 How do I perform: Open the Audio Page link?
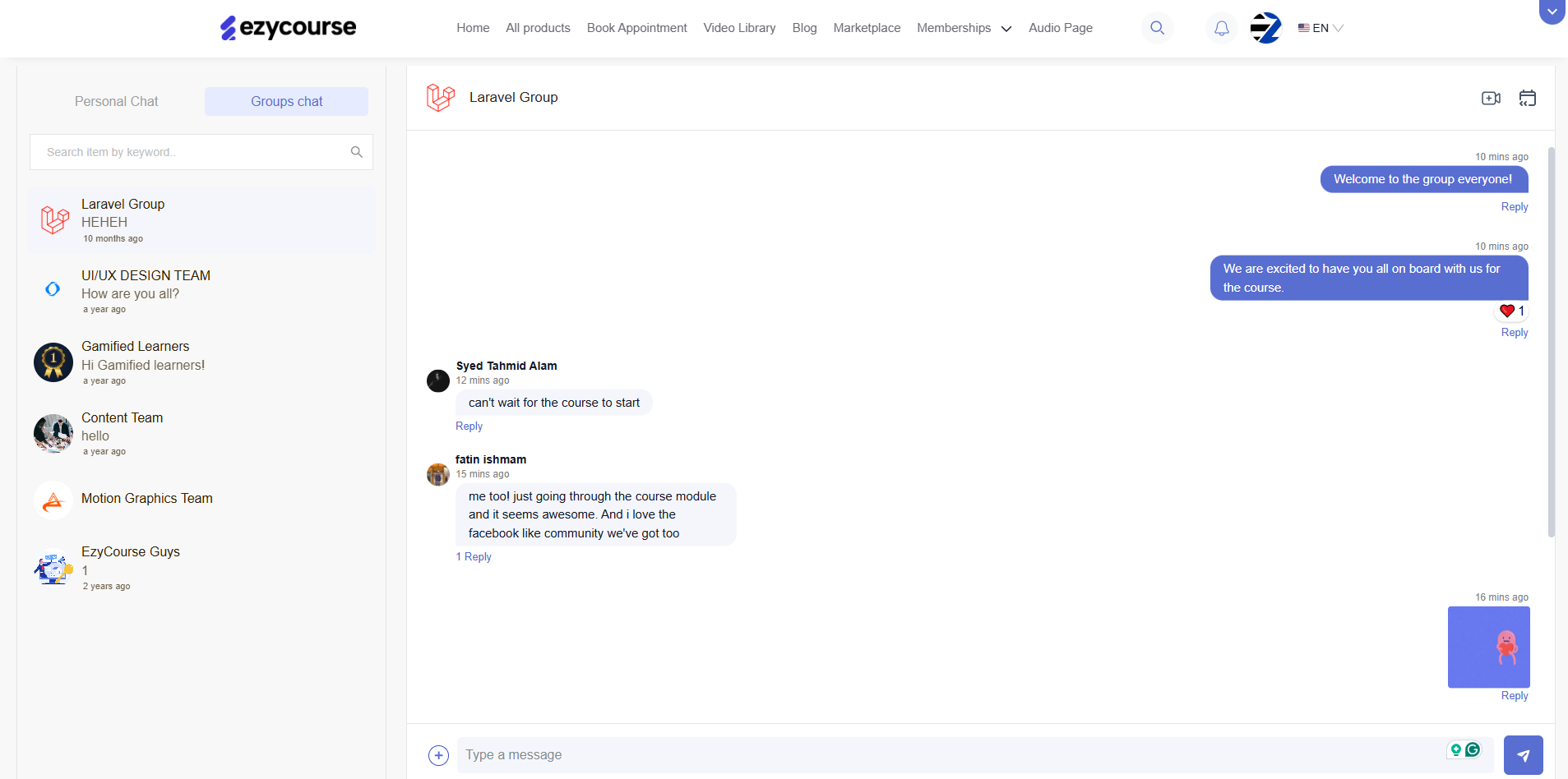click(1060, 28)
